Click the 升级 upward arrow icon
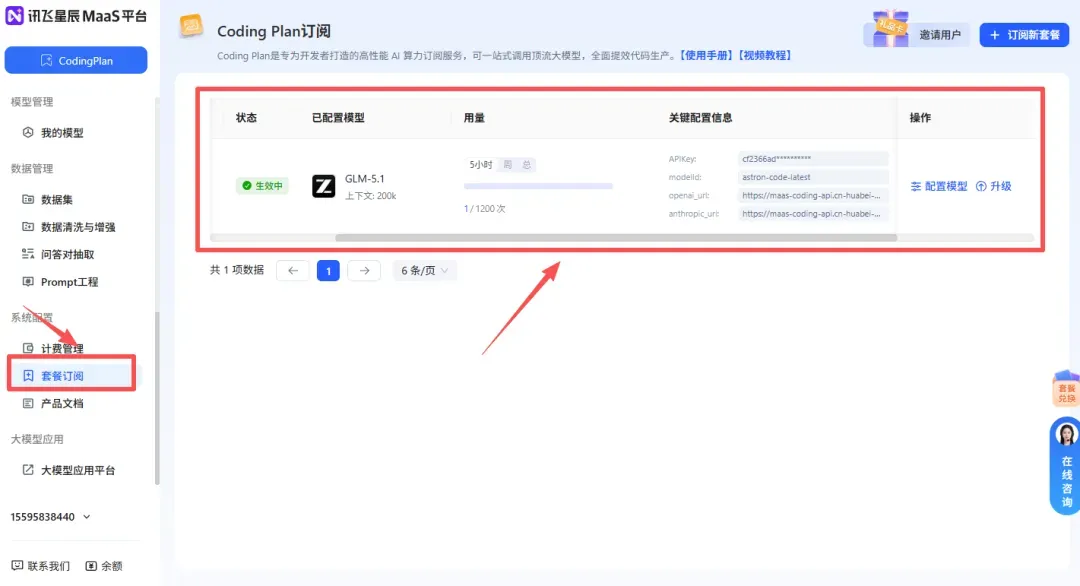 coord(982,187)
